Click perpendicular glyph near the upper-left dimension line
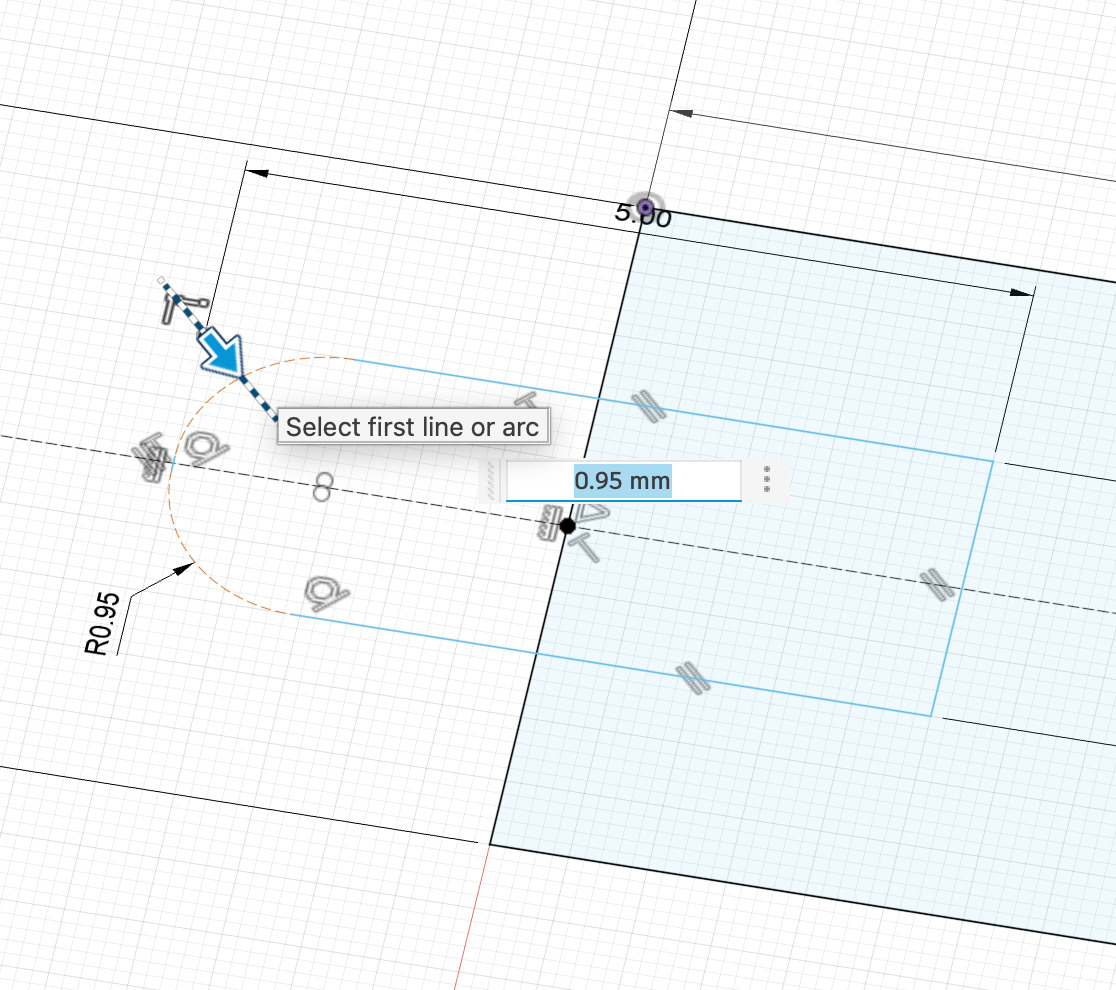The width and height of the screenshot is (1116, 990). point(183,309)
